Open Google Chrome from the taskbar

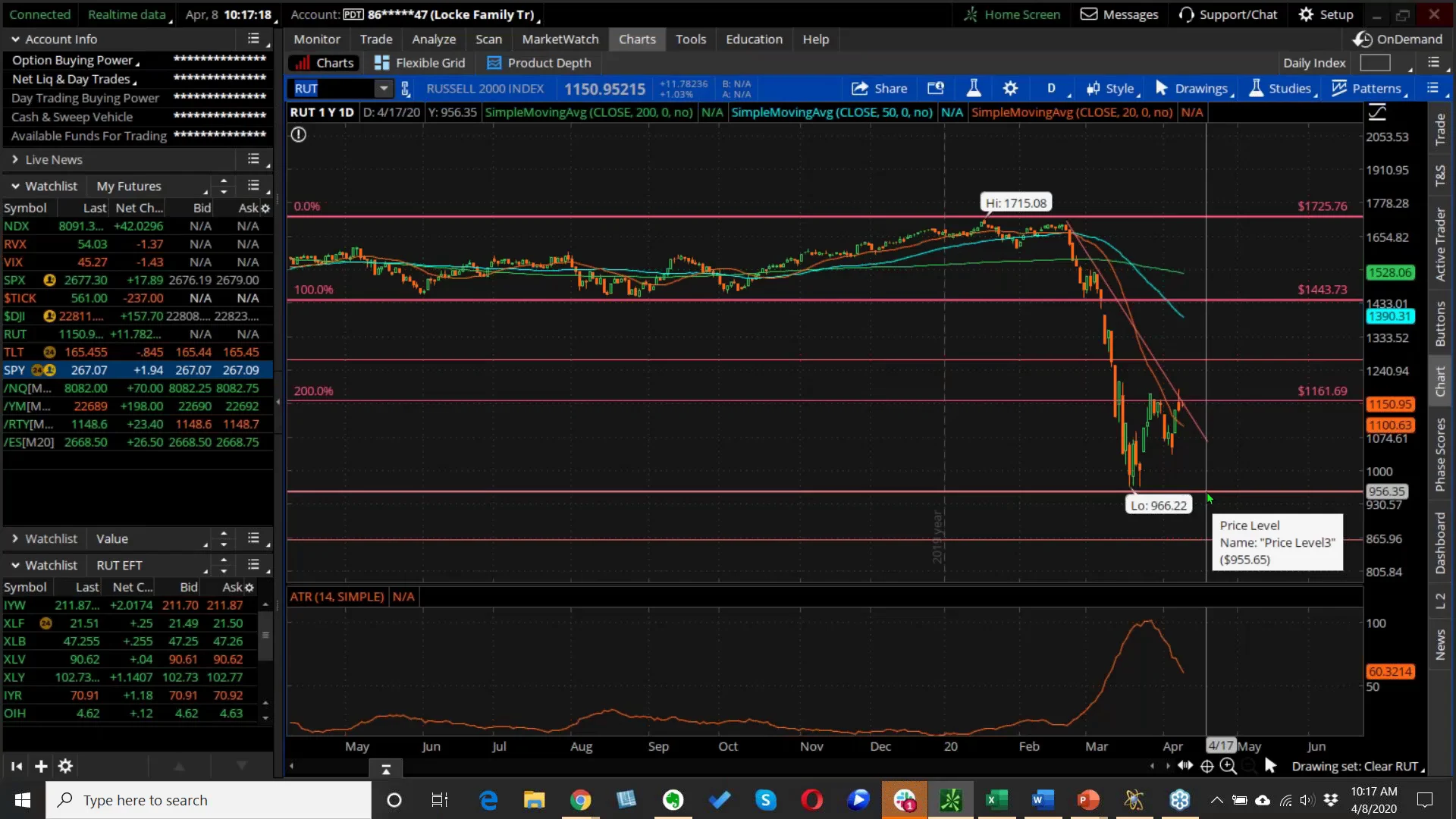pyautogui.click(x=581, y=800)
